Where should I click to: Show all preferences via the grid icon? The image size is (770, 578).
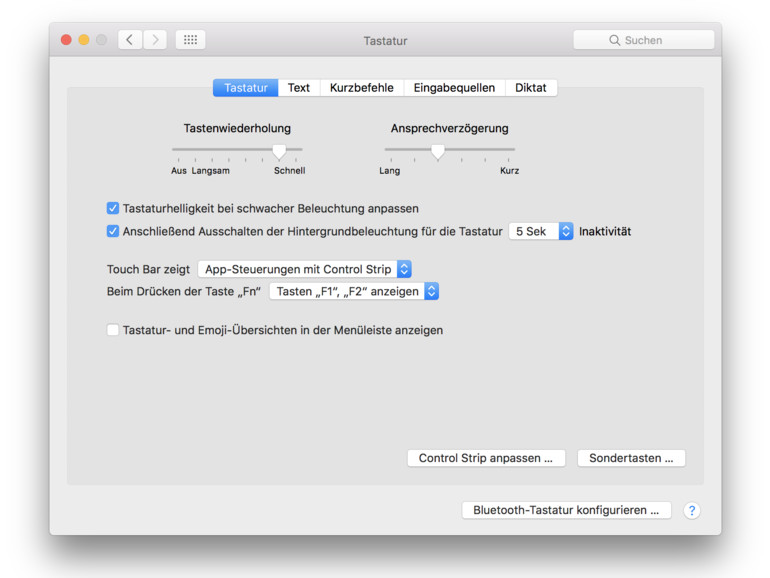point(191,40)
